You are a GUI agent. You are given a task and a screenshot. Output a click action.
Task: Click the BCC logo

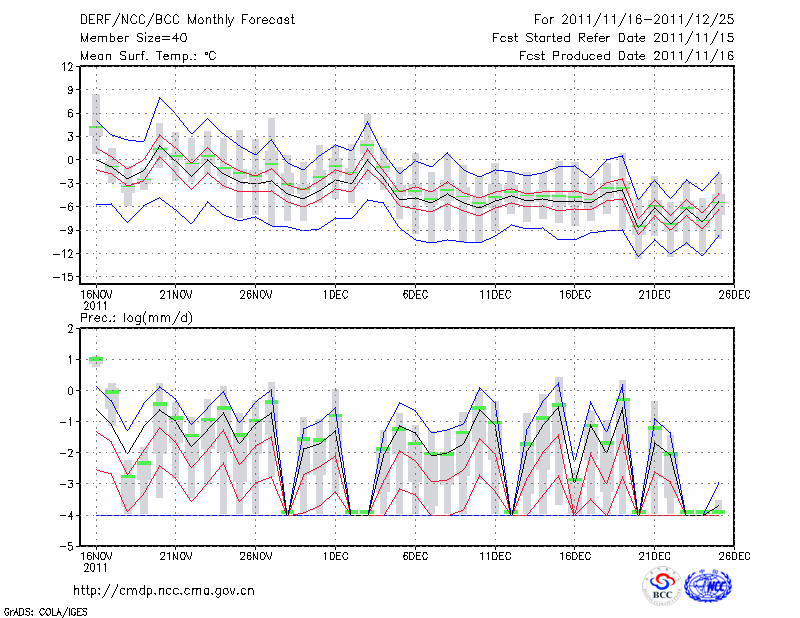(x=661, y=586)
